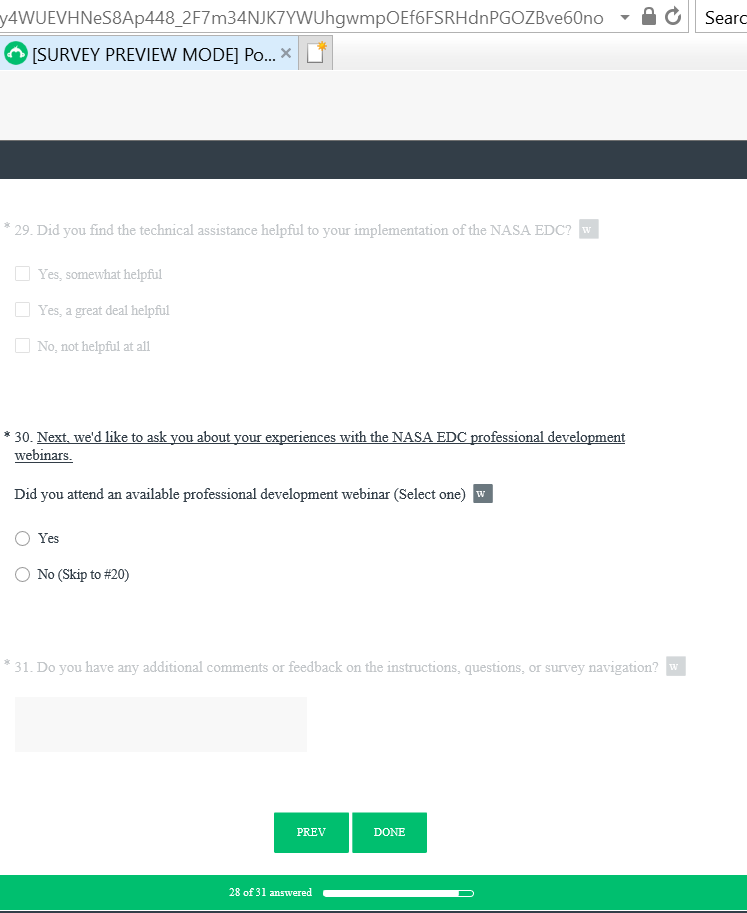Image resolution: width=747 pixels, height=913 pixels.
Task: Click the SurveyMonkey favicon on the tab
Action: tap(16, 55)
